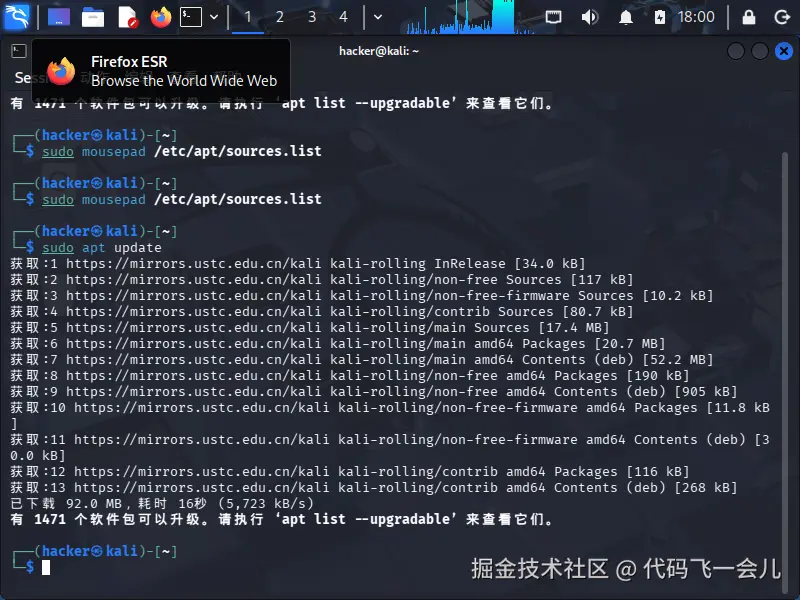Click the last '1471 个软件包可以升级' line
The height and width of the screenshot is (600, 800).
coord(282,519)
